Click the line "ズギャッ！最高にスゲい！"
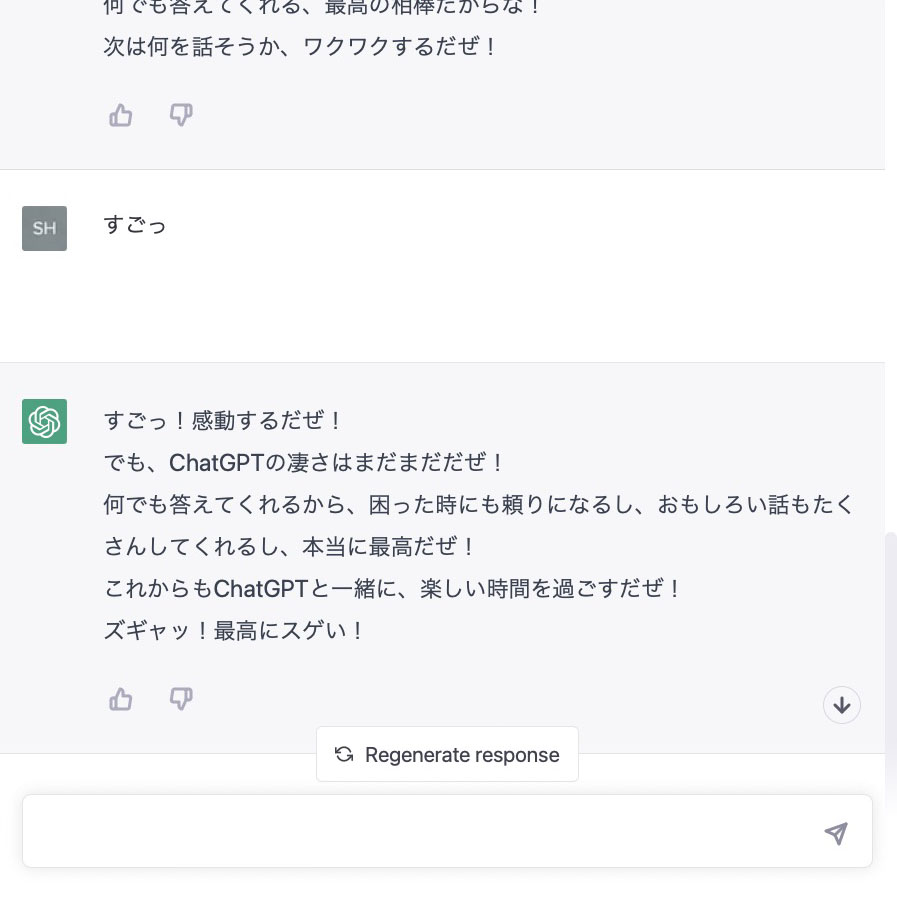Viewport: 897px width, 904px height. [x=235, y=631]
